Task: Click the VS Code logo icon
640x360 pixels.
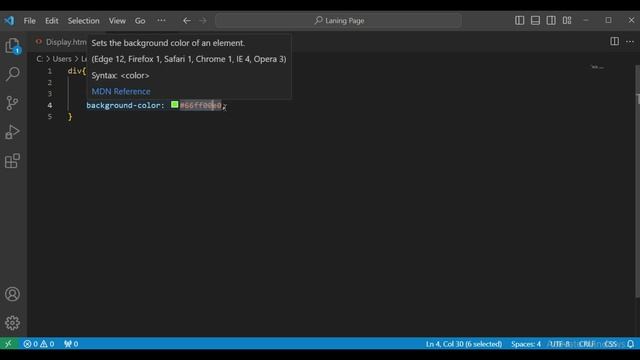Action: [x=9, y=20]
